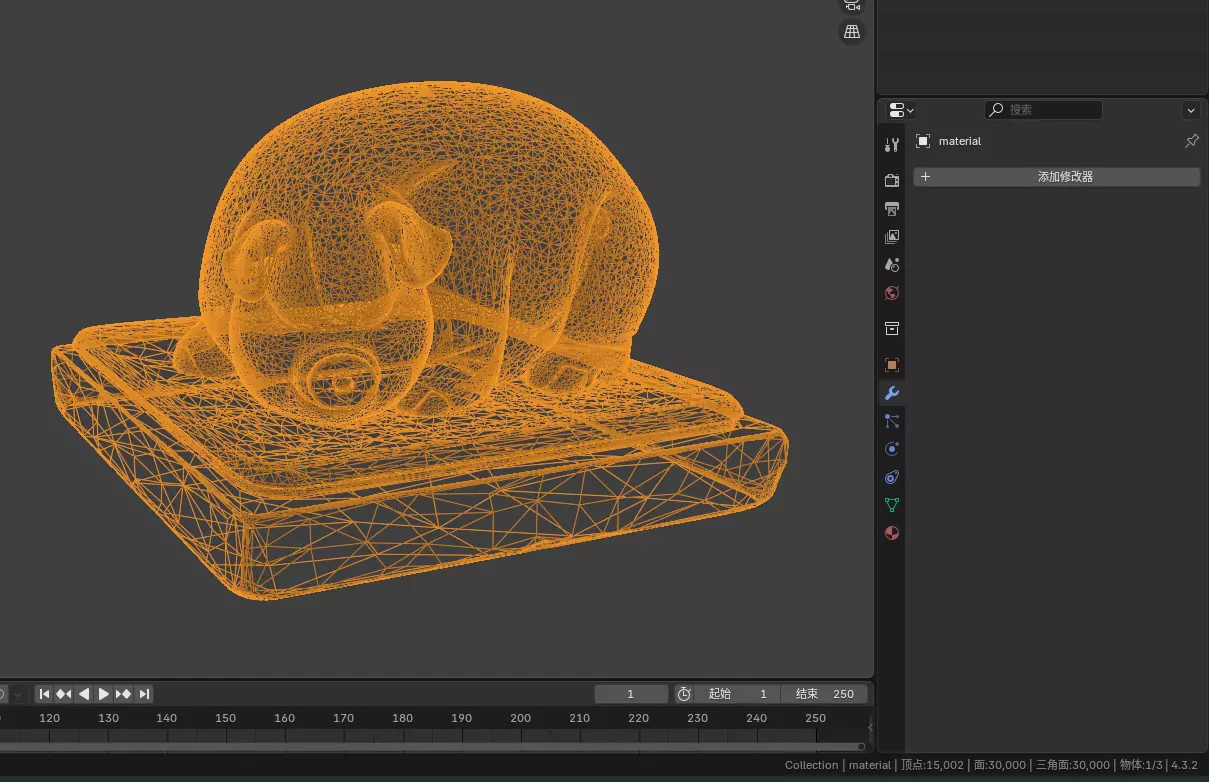The width and height of the screenshot is (1209, 782).
Task: Click the timeline horizontal scrollbar
Action: (432, 746)
